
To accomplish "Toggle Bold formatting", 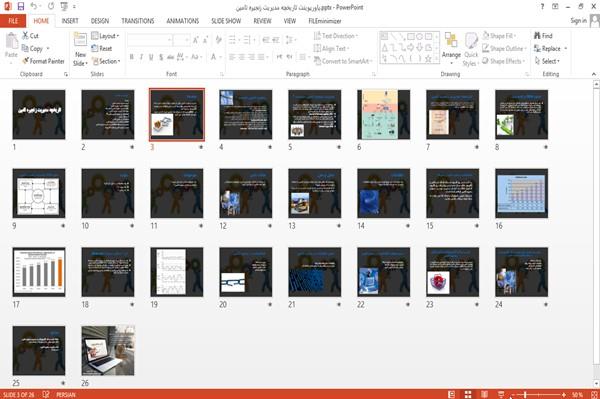I will [x=132, y=57].
